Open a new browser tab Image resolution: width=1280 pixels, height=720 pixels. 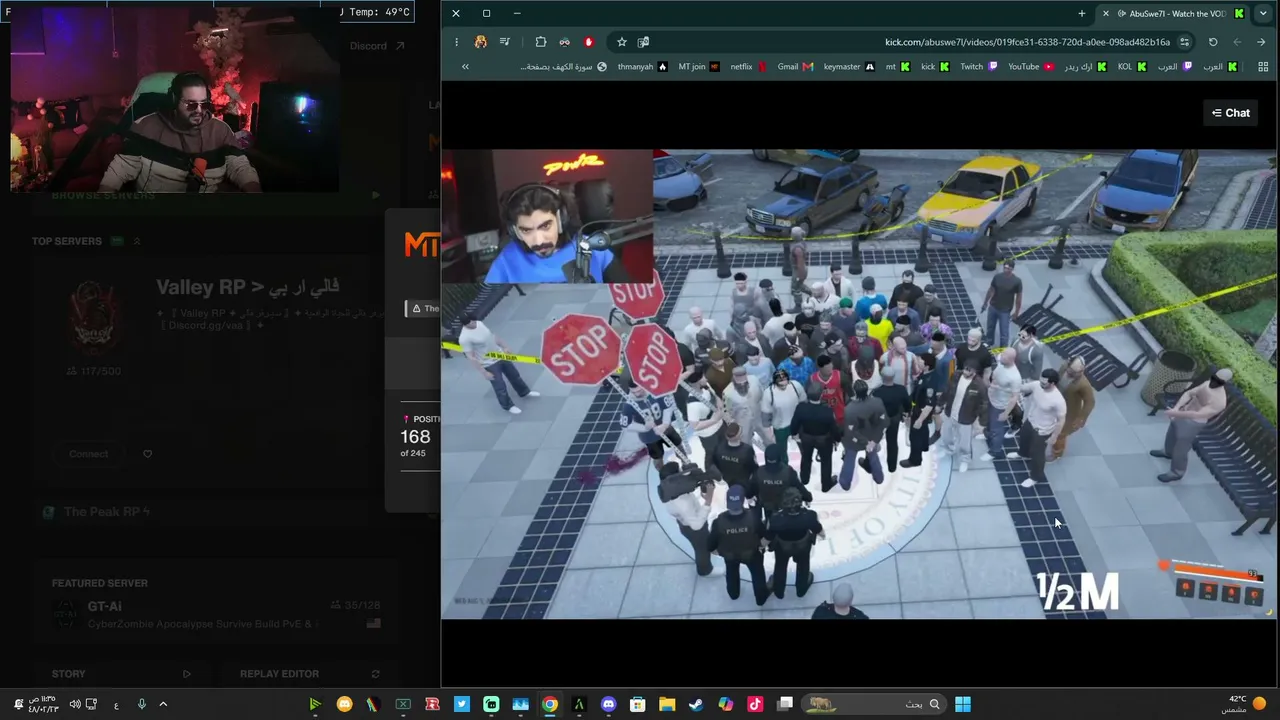(1082, 13)
